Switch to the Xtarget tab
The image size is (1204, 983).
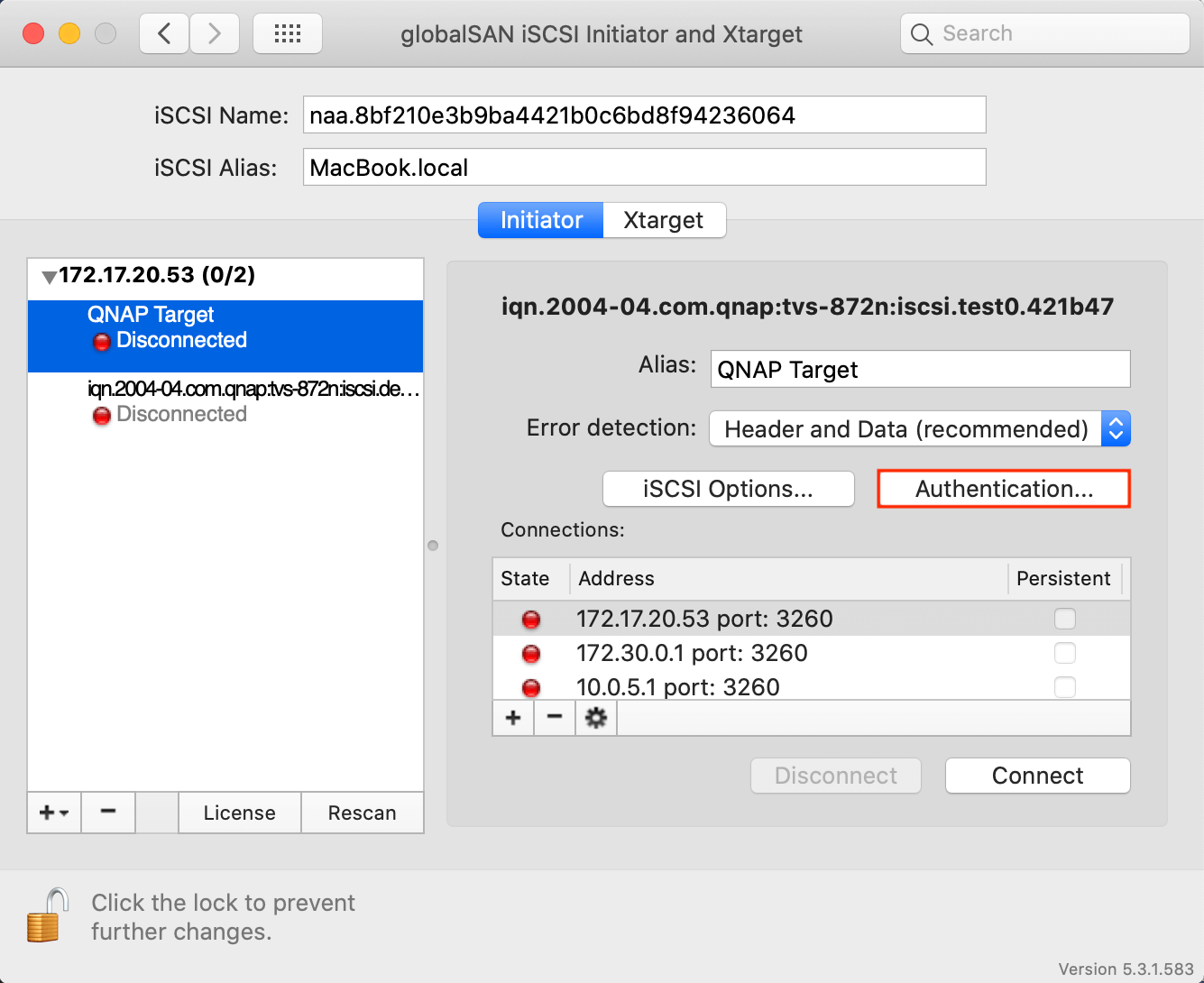pos(664,220)
